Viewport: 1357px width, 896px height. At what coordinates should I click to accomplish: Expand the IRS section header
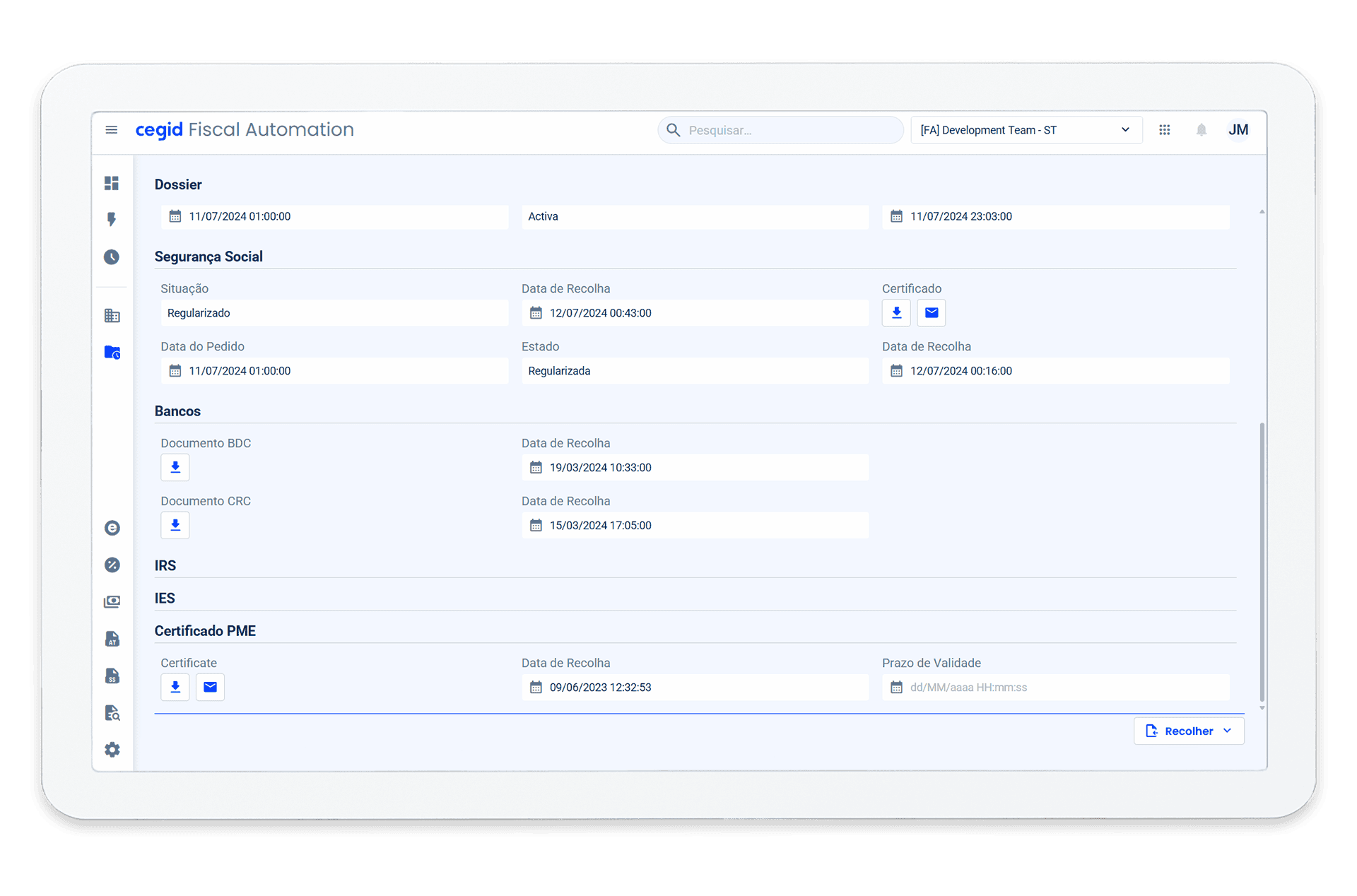[x=165, y=566]
